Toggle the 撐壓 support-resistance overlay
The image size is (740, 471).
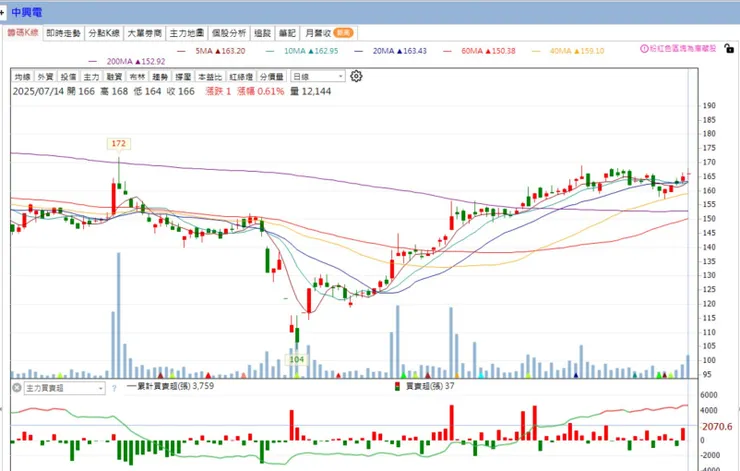pyautogui.click(x=183, y=76)
